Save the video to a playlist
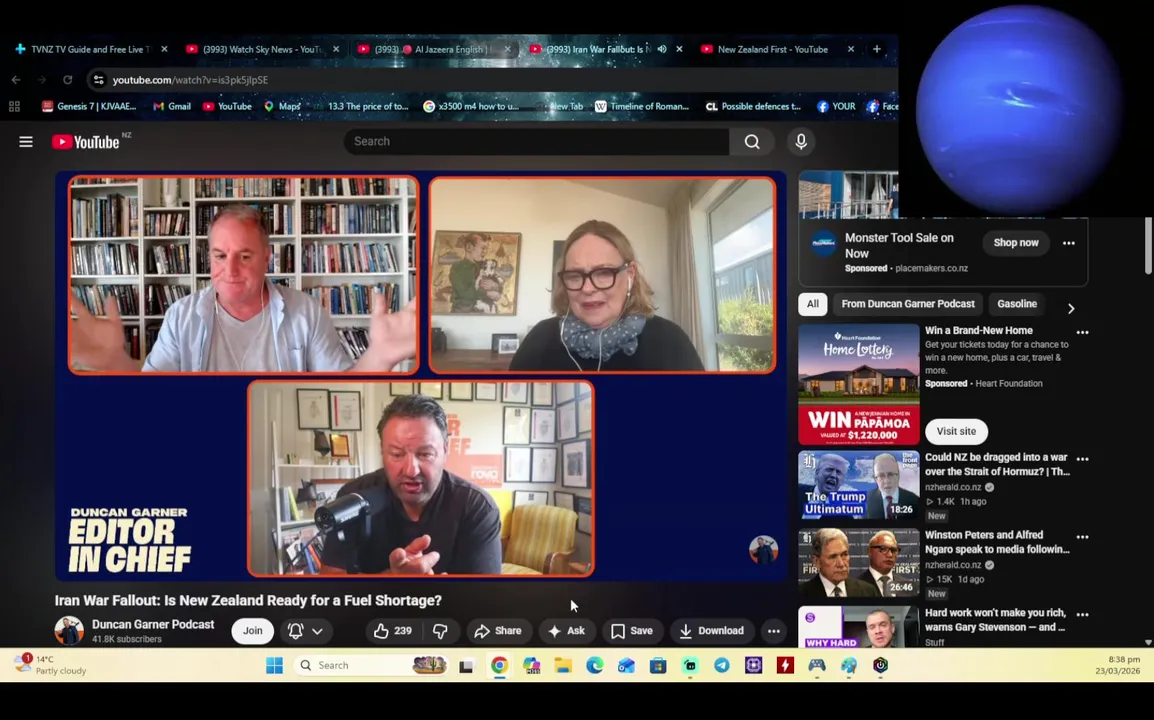The image size is (1154, 720). (632, 631)
